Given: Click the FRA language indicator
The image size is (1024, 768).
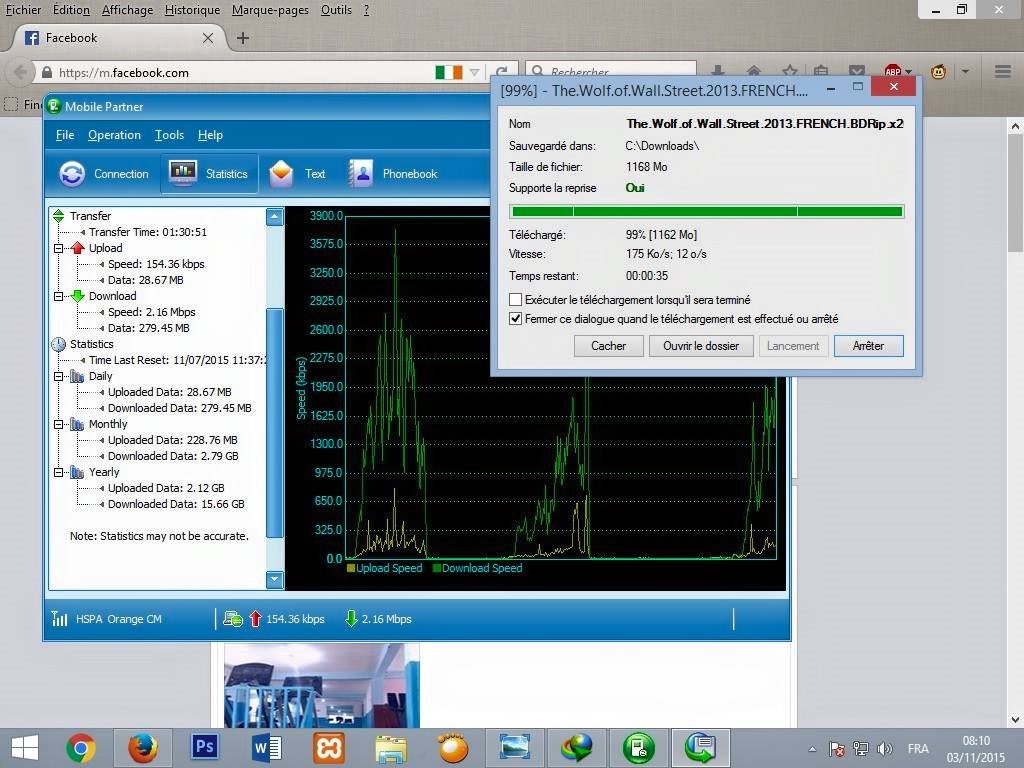Looking at the screenshot, I should pyautogui.click(x=918, y=749).
